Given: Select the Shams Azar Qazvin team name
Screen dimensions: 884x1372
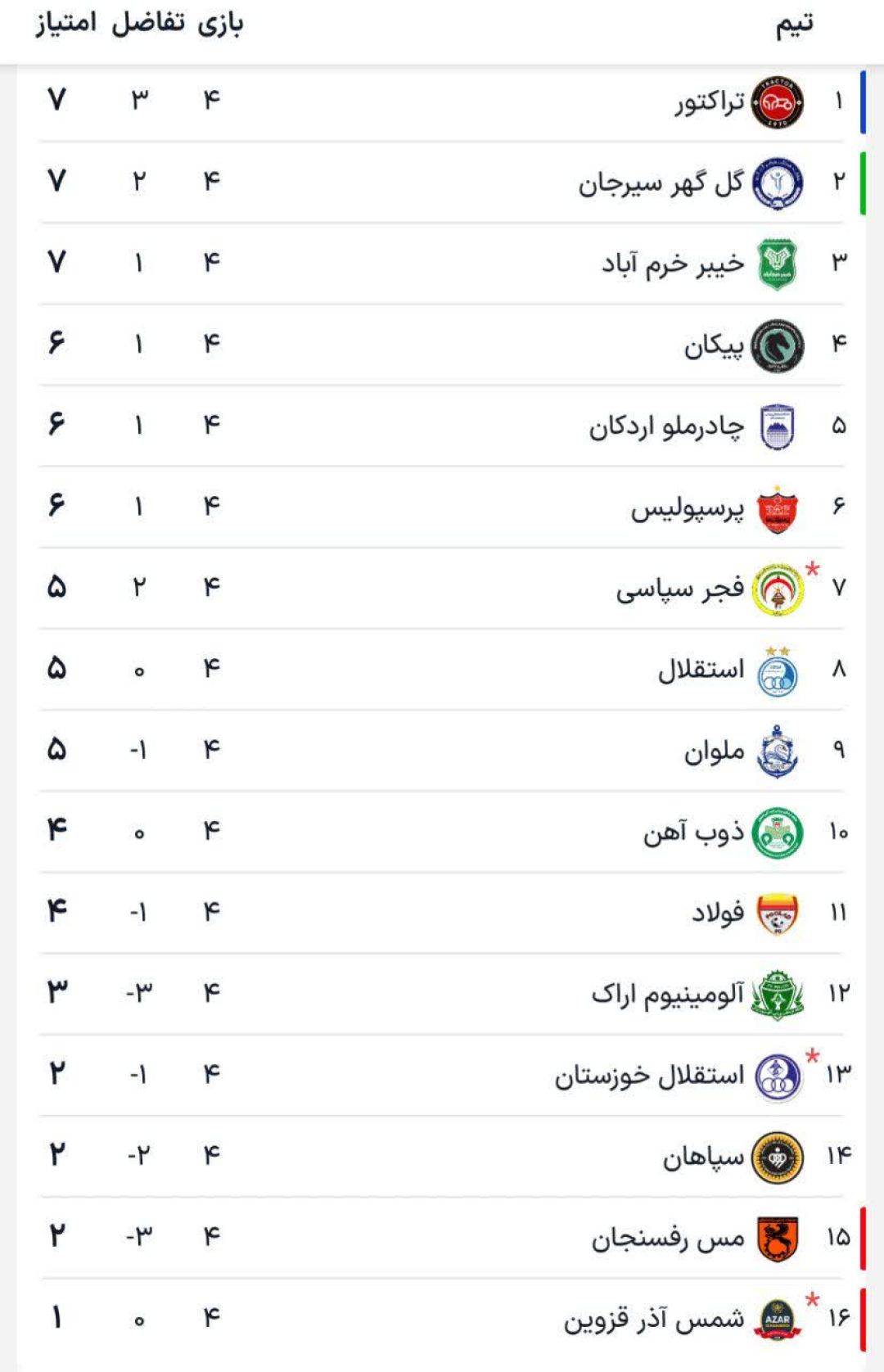Looking at the screenshot, I should pyautogui.click(x=654, y=1319).
